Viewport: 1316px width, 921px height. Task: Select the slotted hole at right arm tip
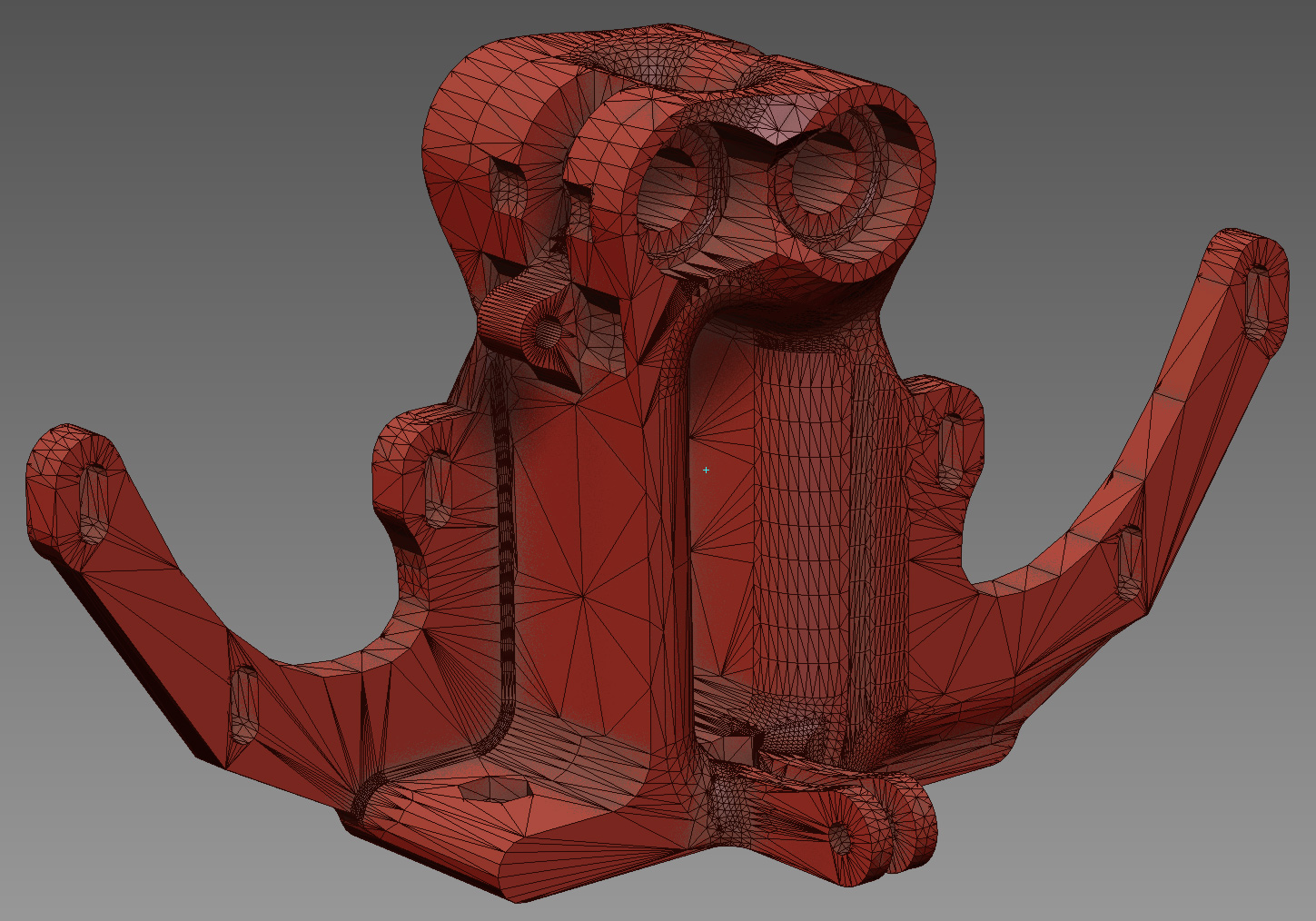(x=1258, y=302)
